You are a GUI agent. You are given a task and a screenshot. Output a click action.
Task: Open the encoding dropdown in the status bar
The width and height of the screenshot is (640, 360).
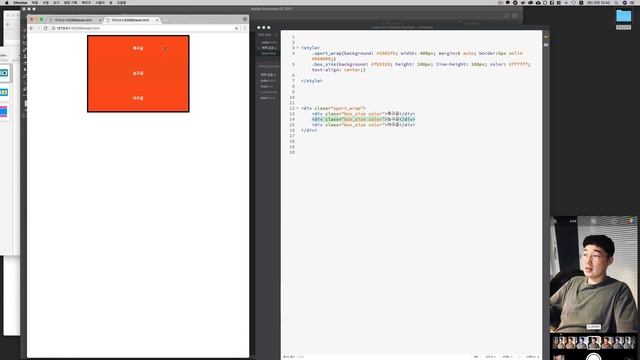click(490, 357)
